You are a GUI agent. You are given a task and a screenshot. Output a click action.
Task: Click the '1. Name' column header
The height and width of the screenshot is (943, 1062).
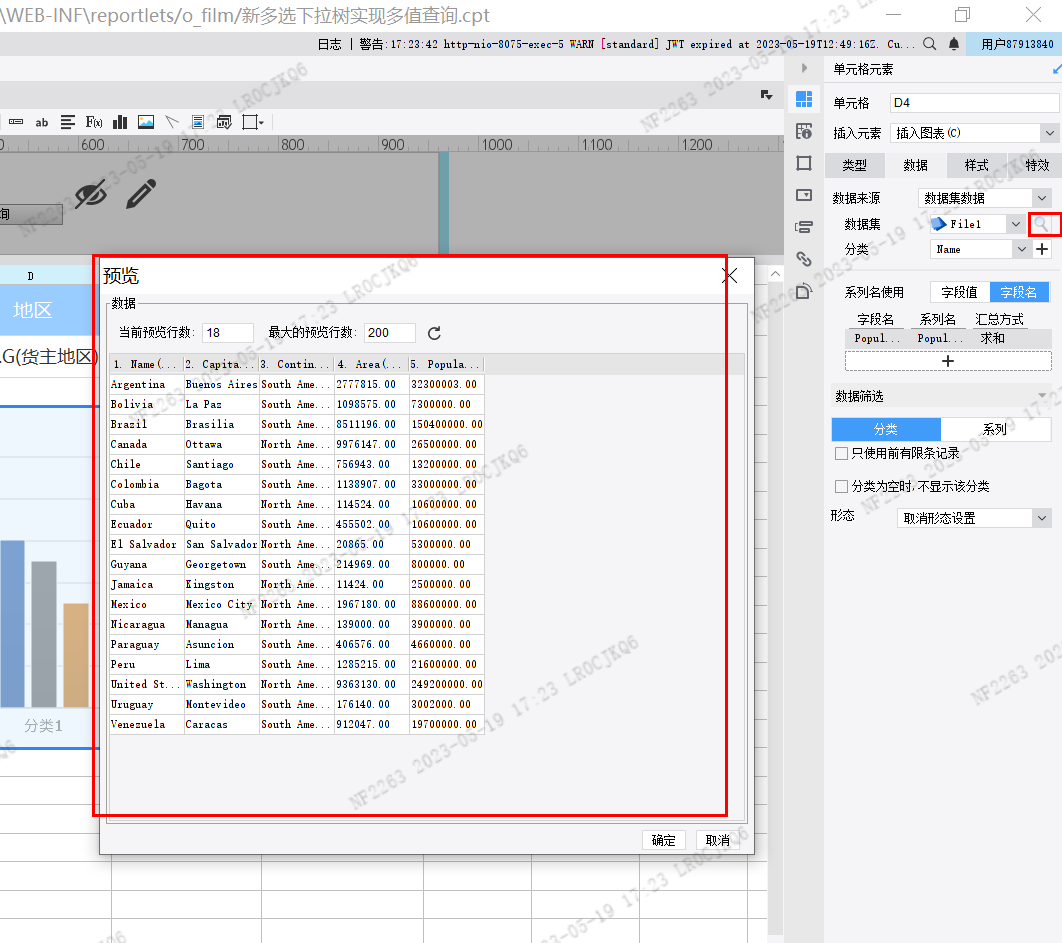146,364
